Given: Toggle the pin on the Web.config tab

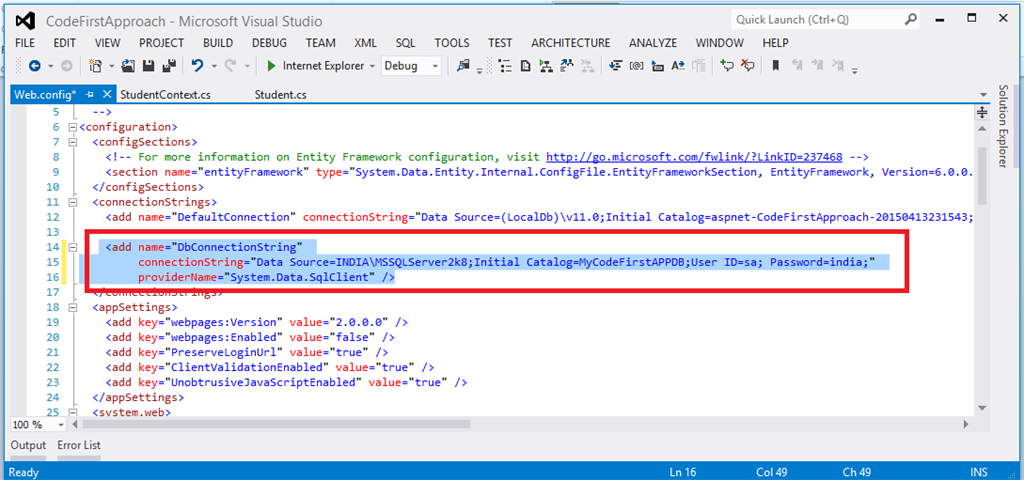Looking at the screenshot, I should (x=89, y=95).
